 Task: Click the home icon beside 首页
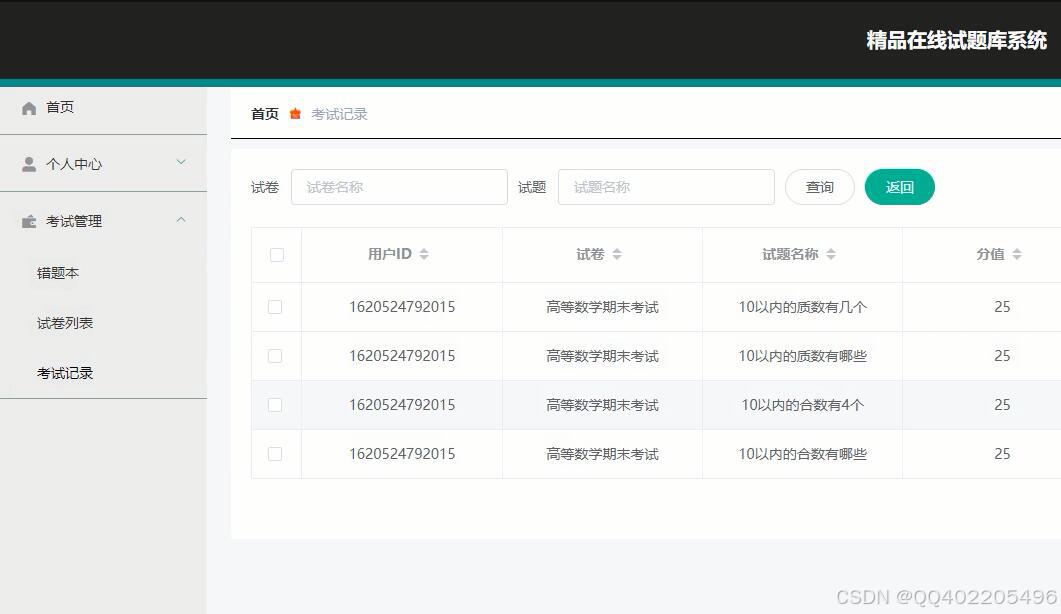coord(29,107)
